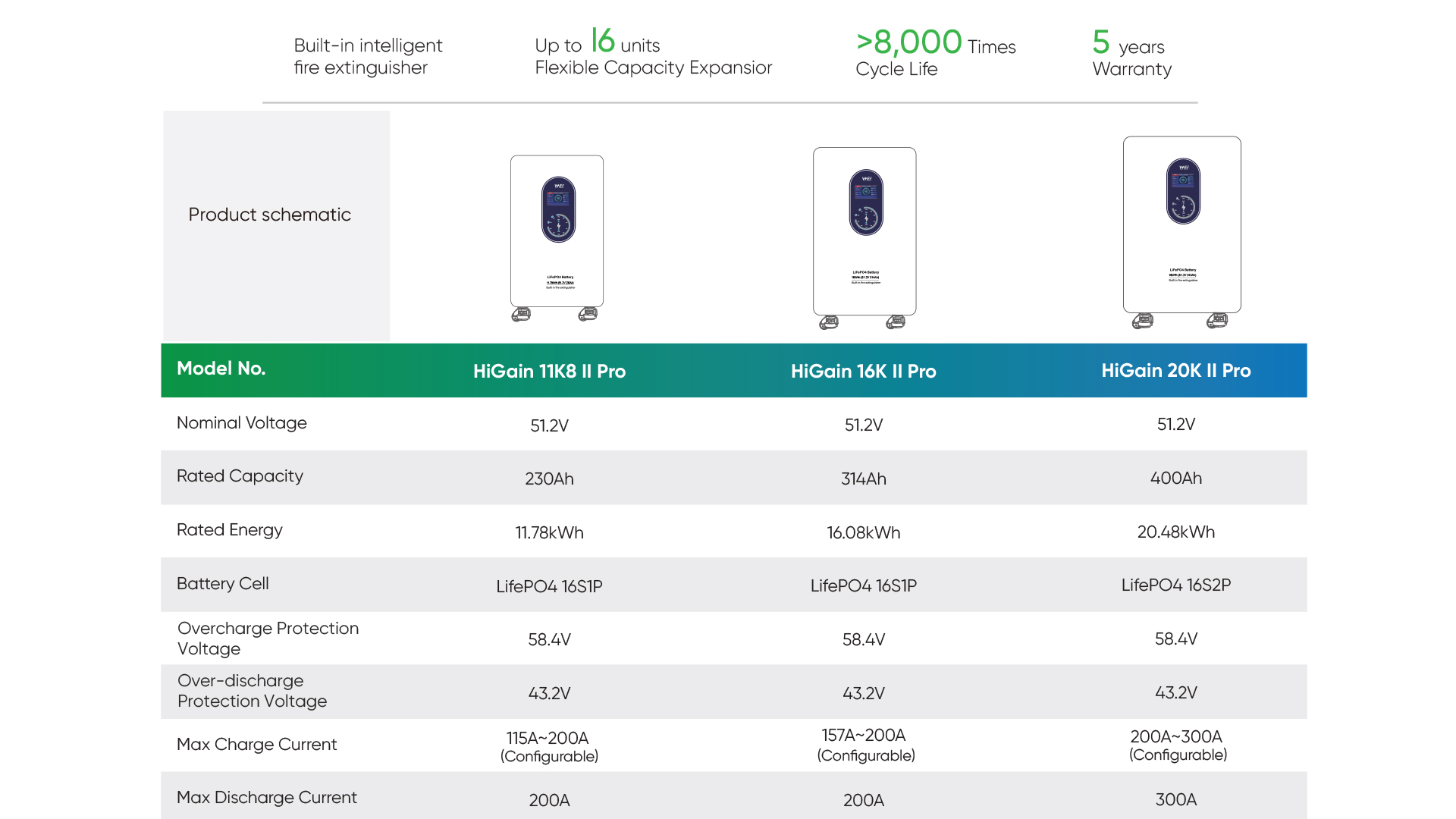Click the display screen on the 16K battery

coord(866,202)
